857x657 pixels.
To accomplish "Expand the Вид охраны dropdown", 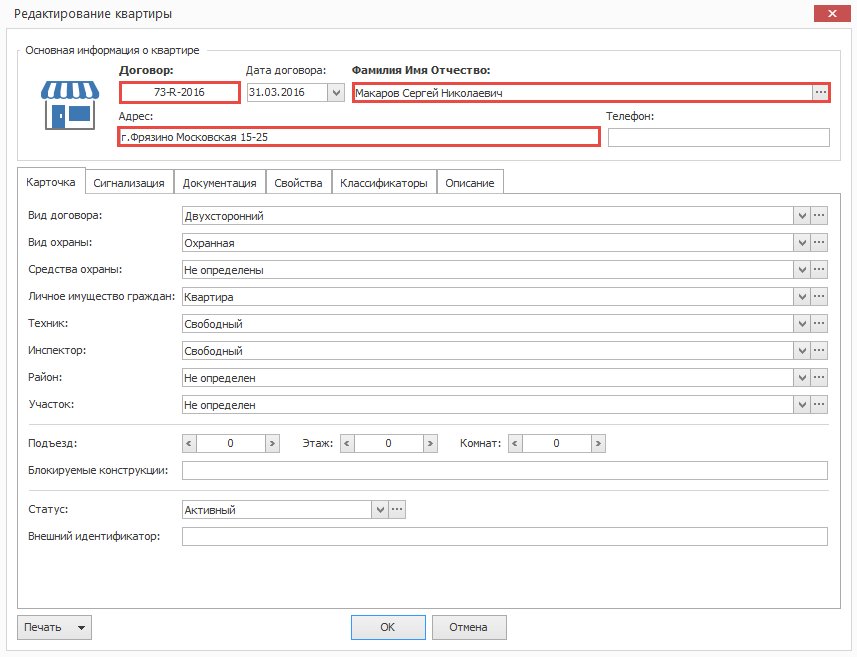I will point(802,242).
